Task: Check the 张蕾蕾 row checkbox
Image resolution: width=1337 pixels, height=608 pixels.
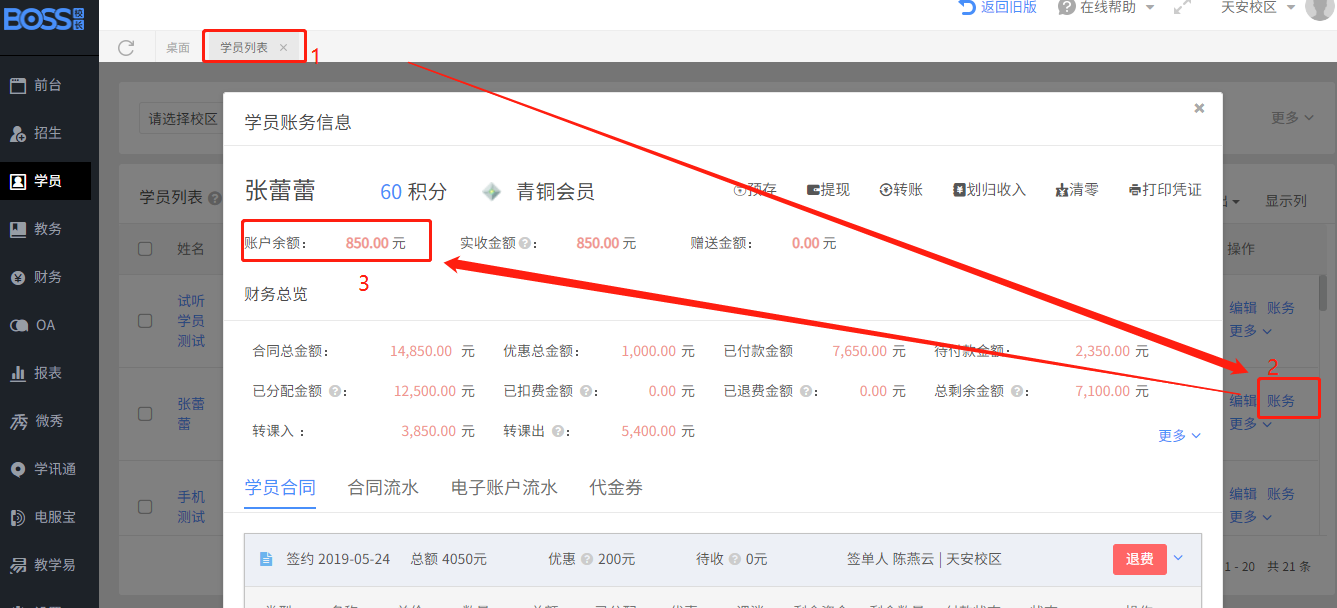Action: point(145,414)
